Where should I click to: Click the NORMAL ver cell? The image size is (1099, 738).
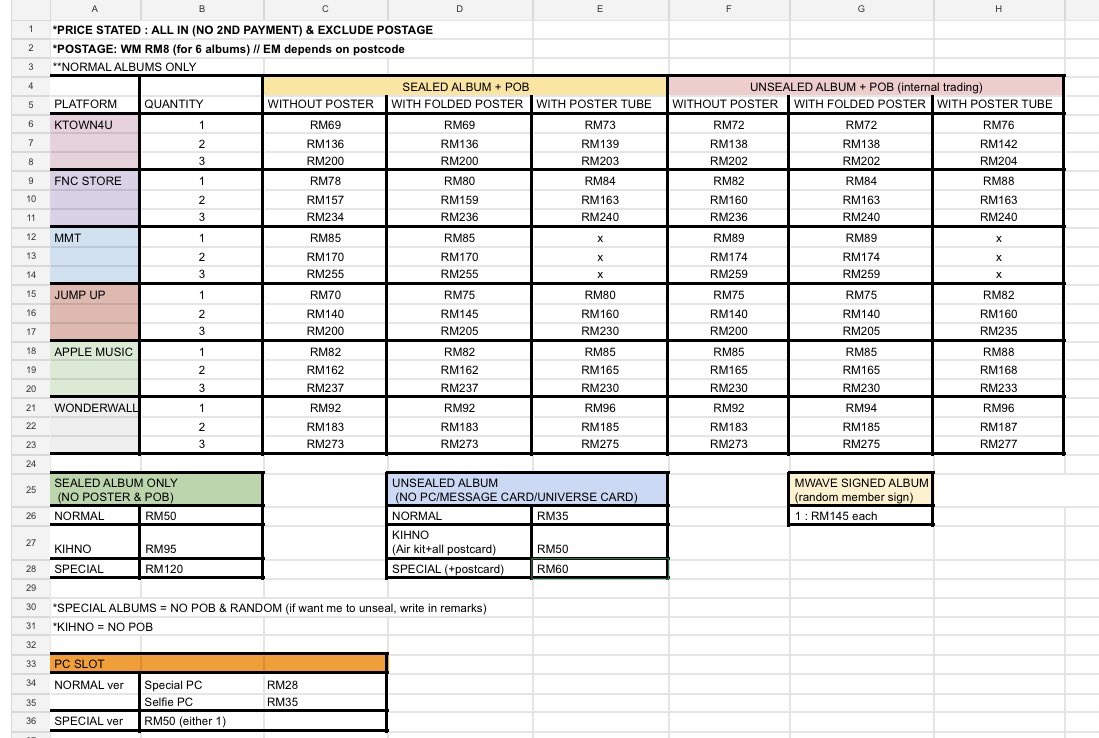point(95,685)
